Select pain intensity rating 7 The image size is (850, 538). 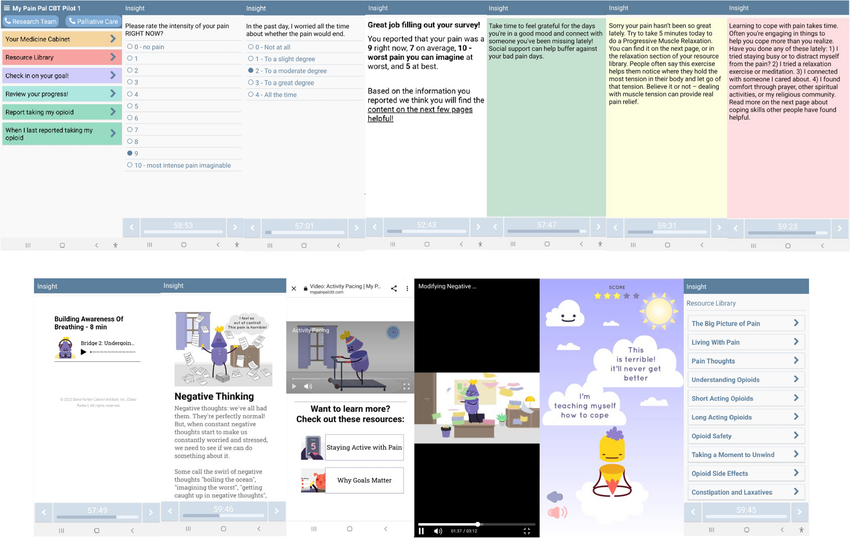pyautogui.click(x=130, y=129)
